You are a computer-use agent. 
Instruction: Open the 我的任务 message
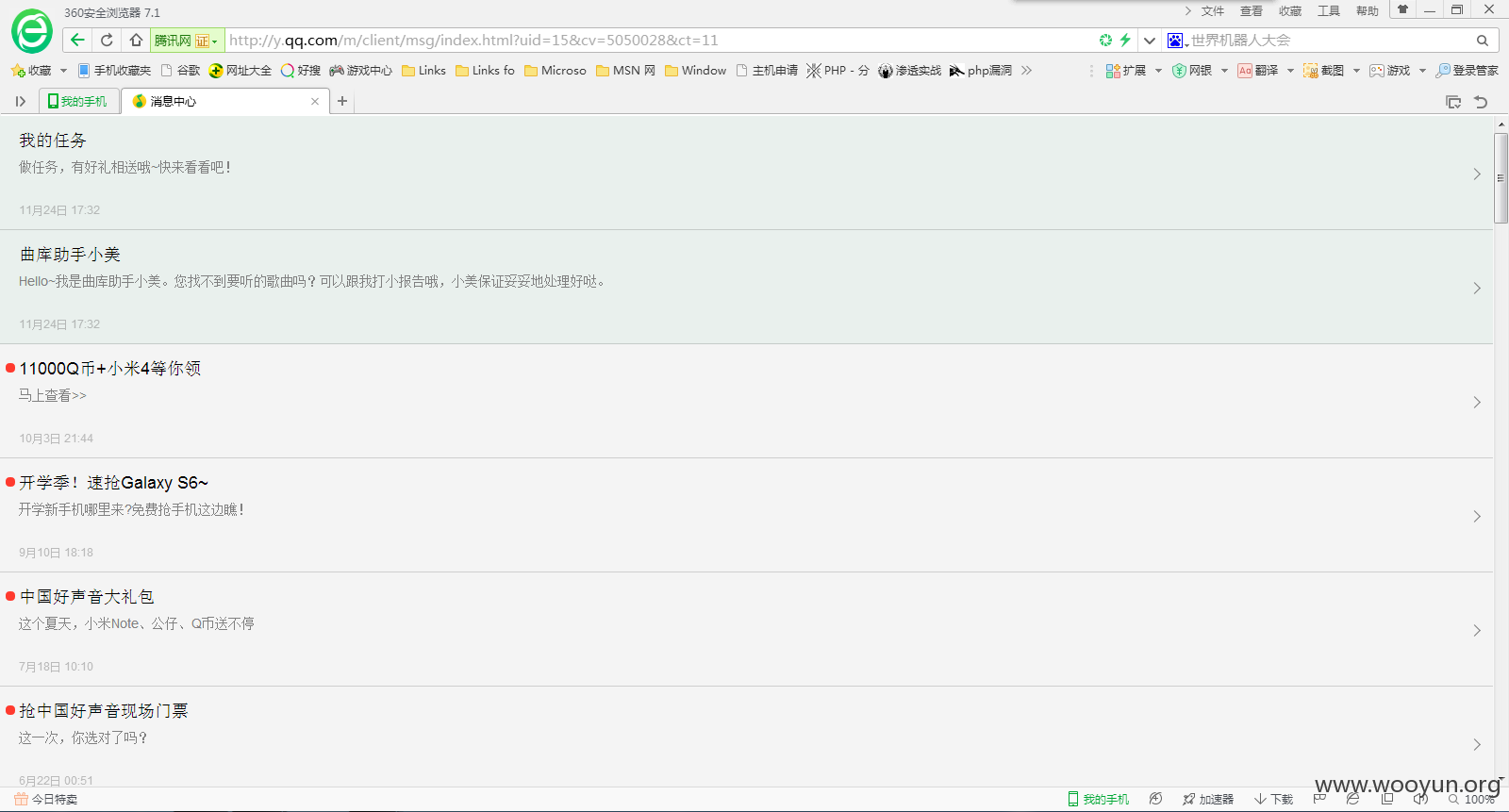point(746,173)
